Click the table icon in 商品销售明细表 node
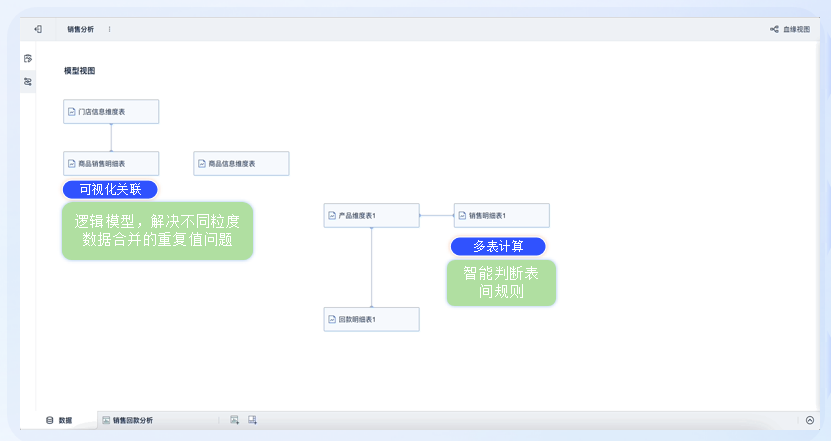 72,164
